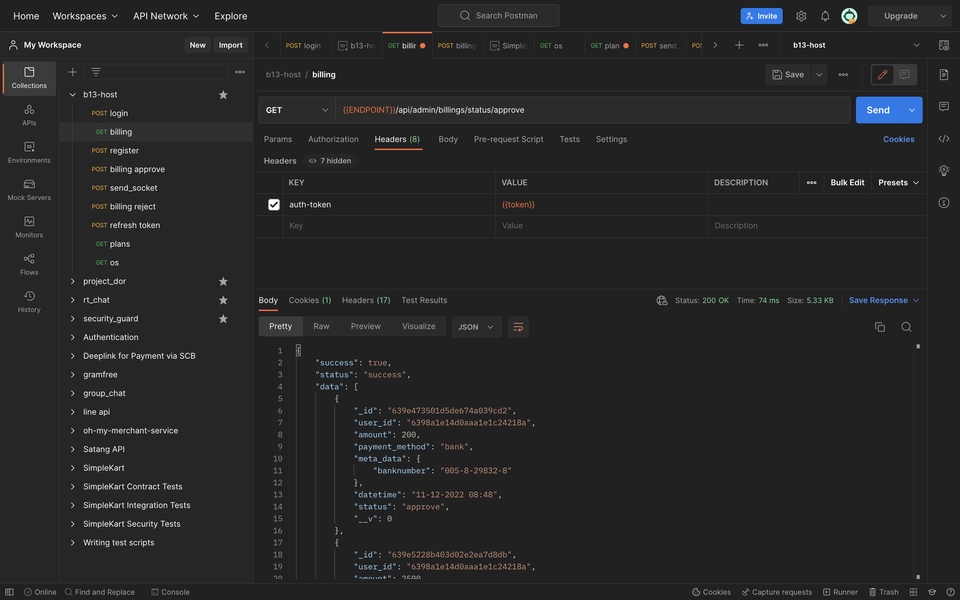960x600 pixels.
Task: Click the Send button
Action: pyautogui.click(x=878, y=110)
